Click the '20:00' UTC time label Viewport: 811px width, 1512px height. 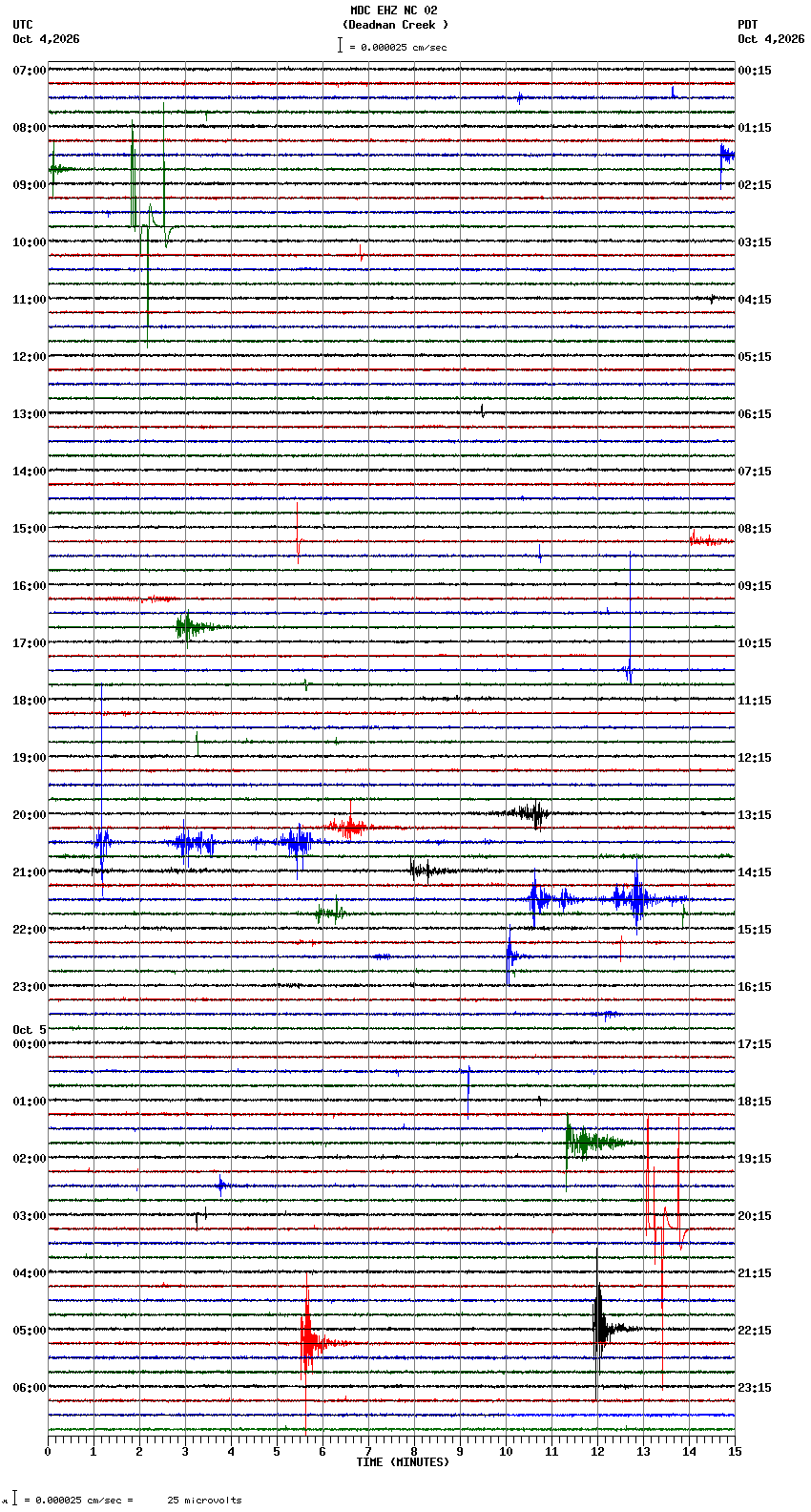pyautogui.click(x=30, y=815)
